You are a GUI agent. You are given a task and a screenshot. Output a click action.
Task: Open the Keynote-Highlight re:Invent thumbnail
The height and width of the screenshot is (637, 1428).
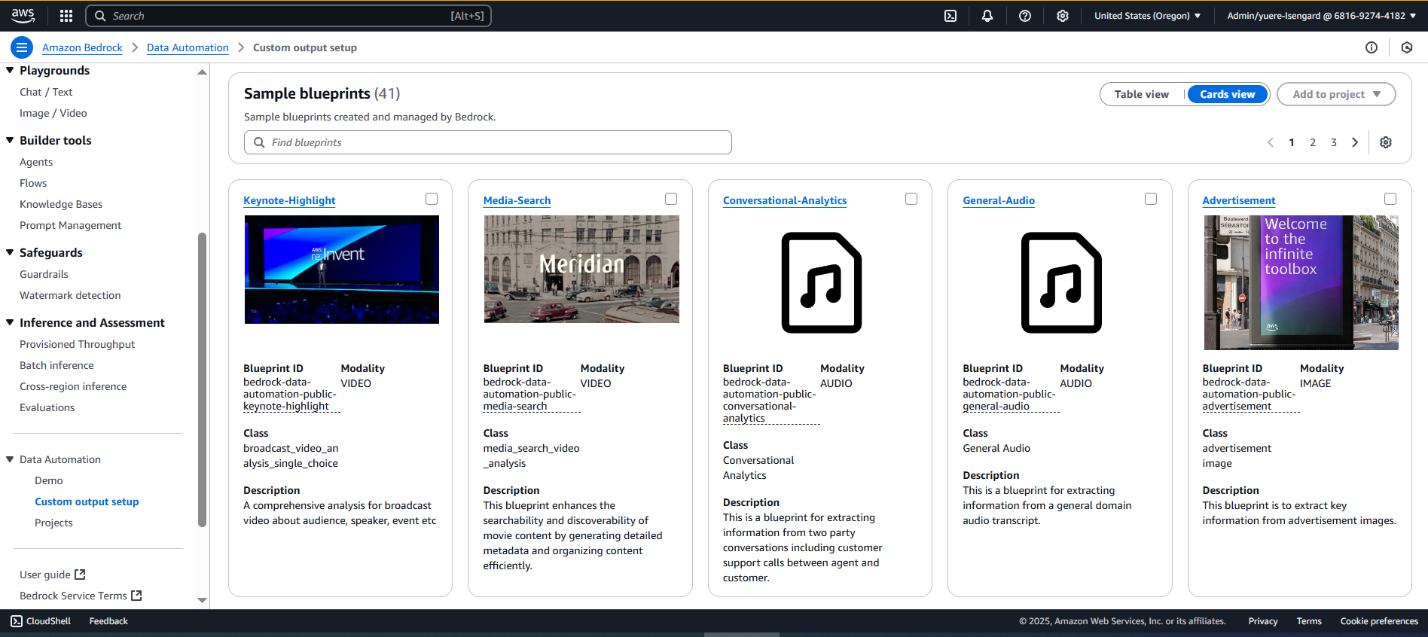click(x=341, y=269)
